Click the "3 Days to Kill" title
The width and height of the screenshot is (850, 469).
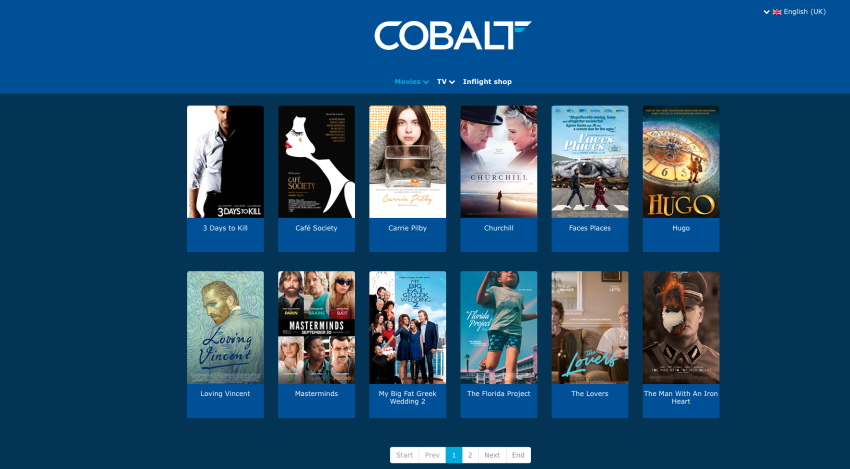(226, 228)
